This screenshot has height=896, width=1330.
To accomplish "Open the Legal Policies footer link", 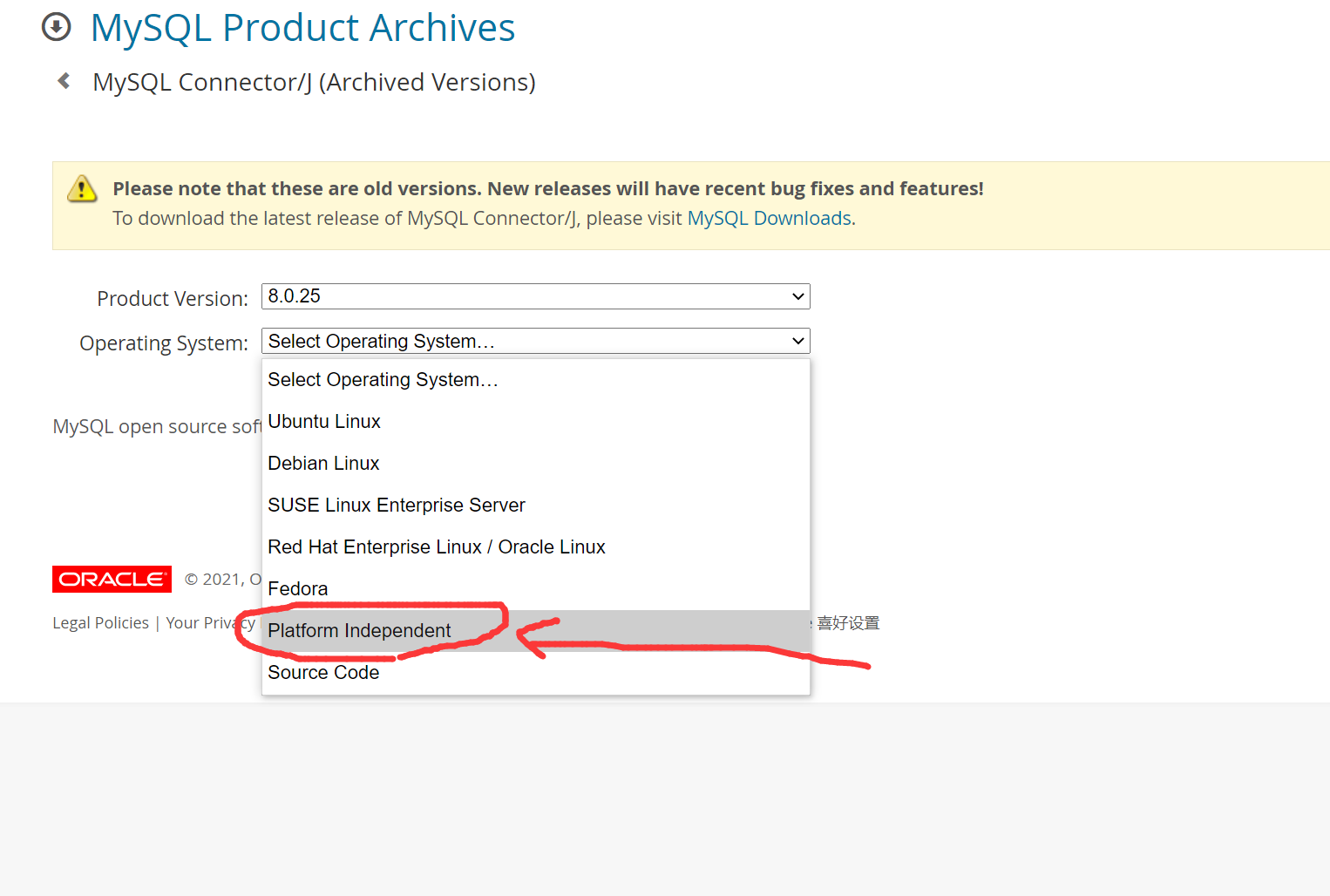I will [x=100, y=623].
